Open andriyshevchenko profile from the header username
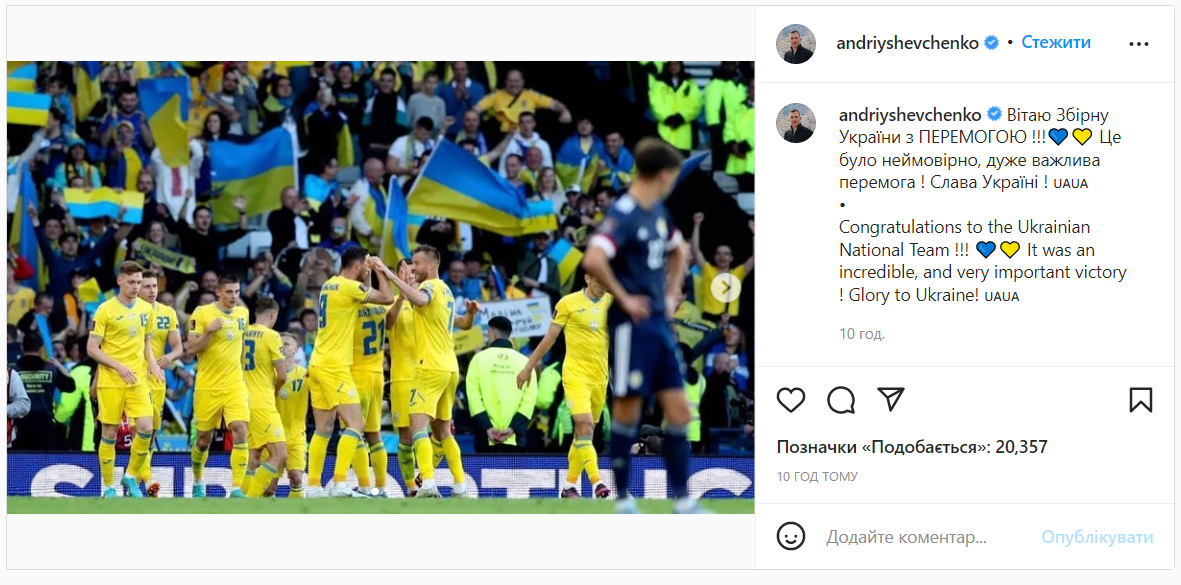This screenshot has height=585, width=1181. tap(907, 43)
